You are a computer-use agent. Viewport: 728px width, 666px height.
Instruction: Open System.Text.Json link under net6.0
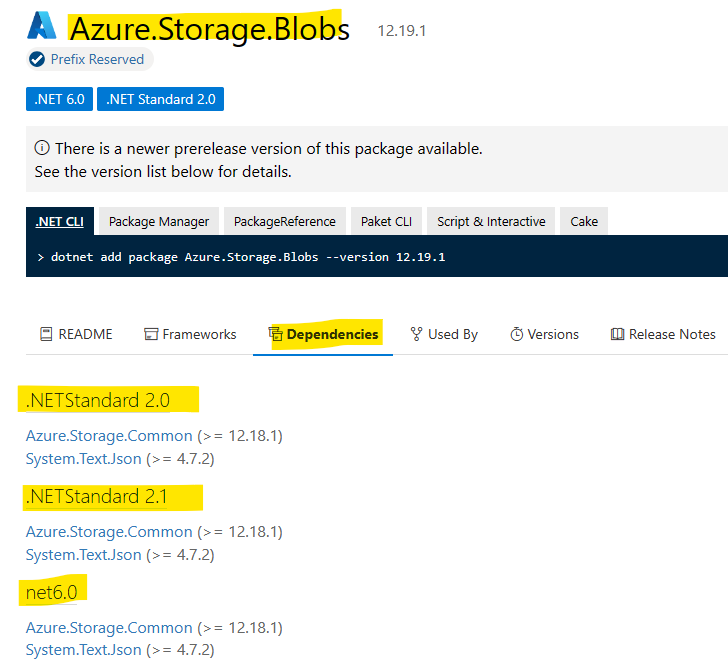pos(84,650)
